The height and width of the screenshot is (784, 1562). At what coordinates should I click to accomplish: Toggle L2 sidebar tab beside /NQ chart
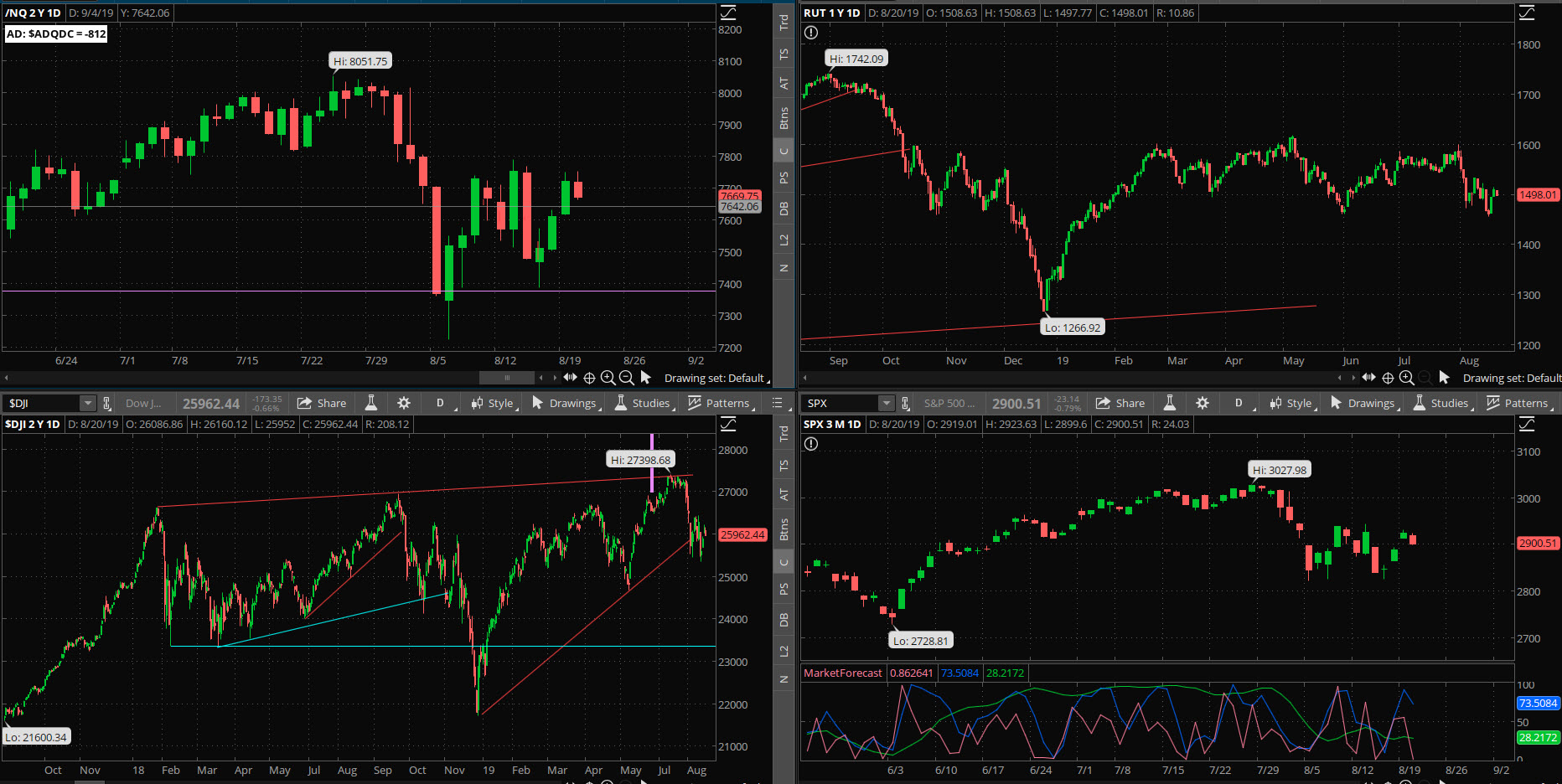(784, 240)
